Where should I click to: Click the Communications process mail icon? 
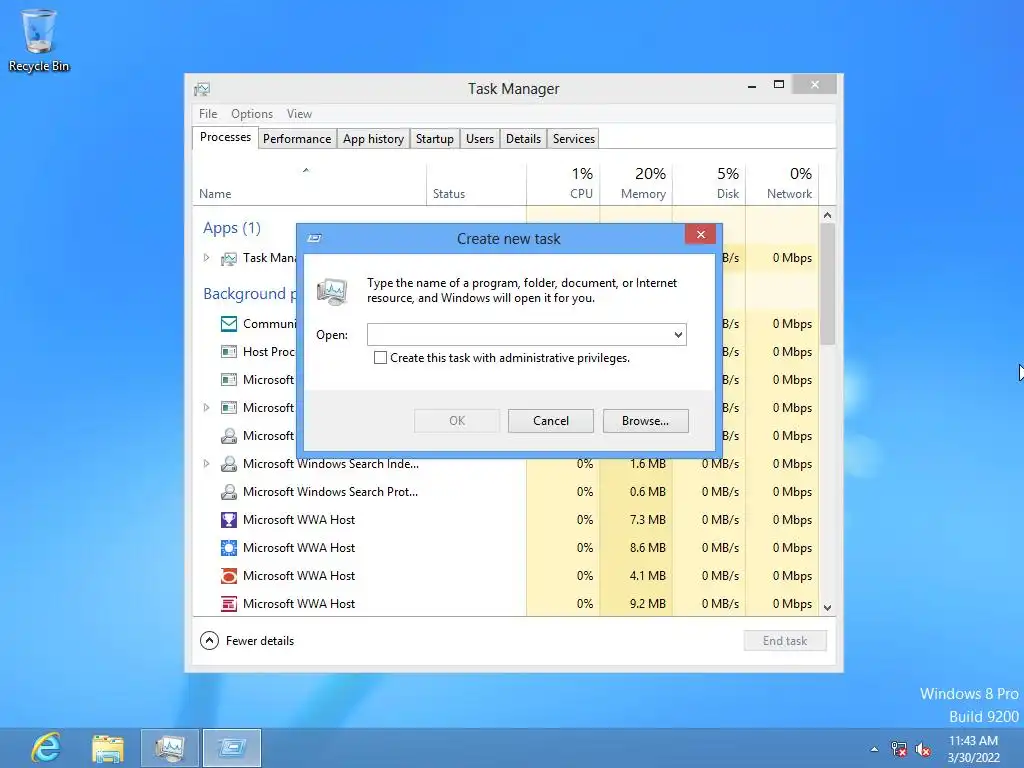[229, 324]
